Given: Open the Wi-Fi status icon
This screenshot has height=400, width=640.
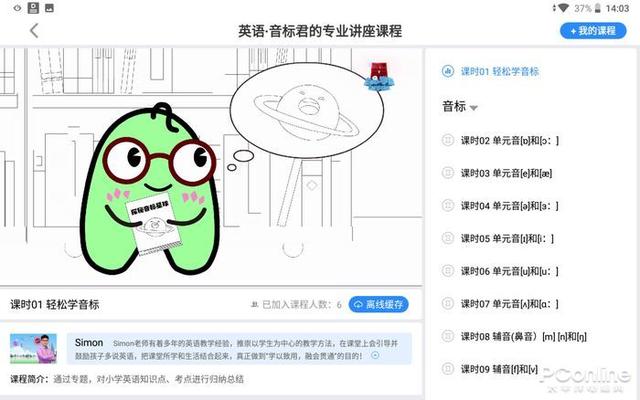Looking at the screenshot, I should [563, 8].
